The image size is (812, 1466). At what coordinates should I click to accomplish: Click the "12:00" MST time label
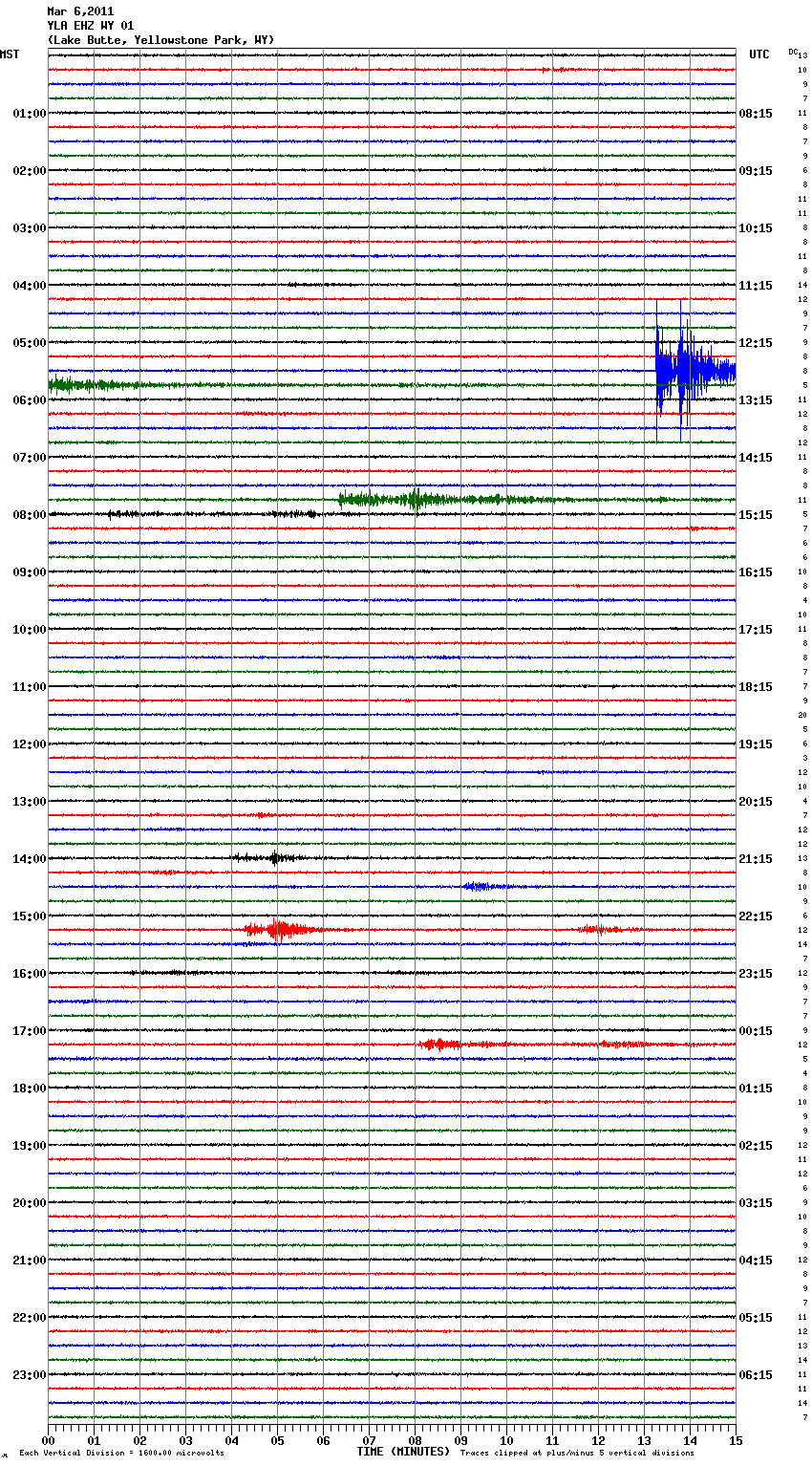[x=29, y=744]
